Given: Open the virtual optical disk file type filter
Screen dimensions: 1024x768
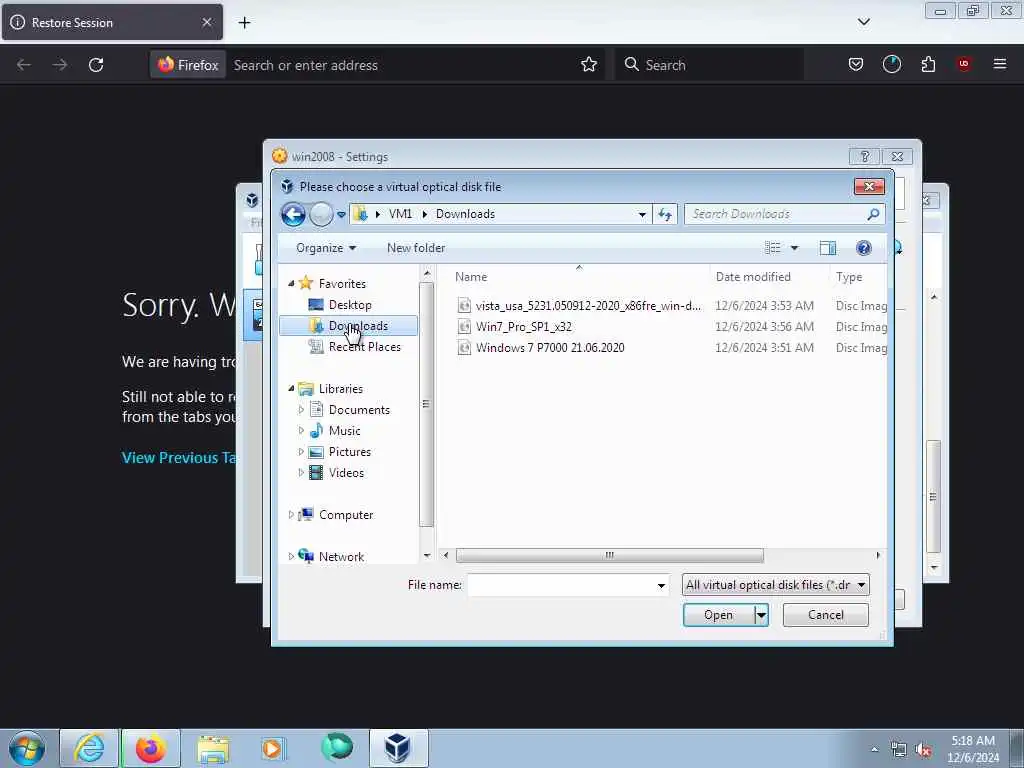Looking at the screenshot, I should click(x=775, y=585).
